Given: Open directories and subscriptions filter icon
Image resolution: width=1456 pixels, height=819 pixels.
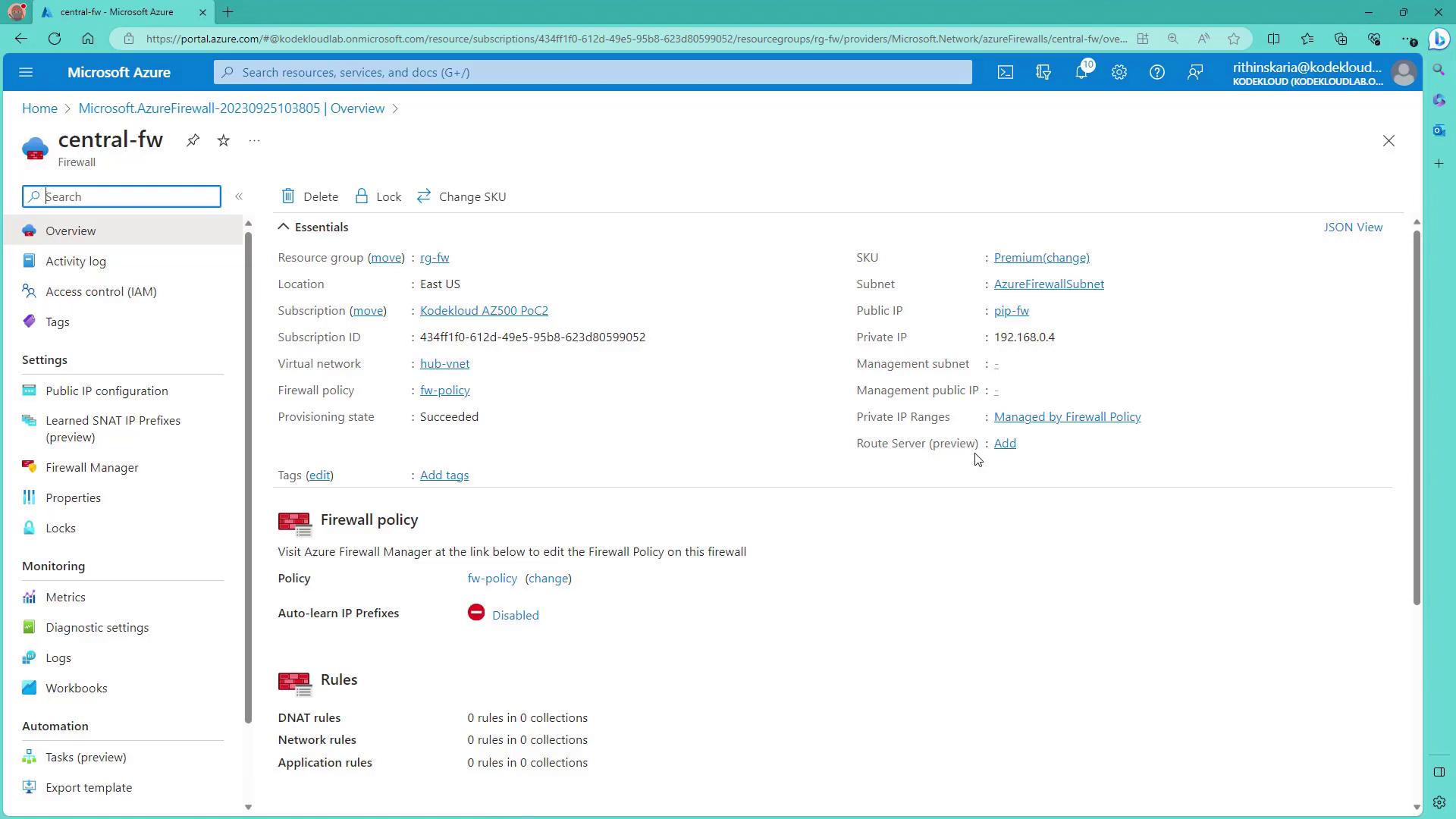Looking at the screenshot, I should point(1043,73).
